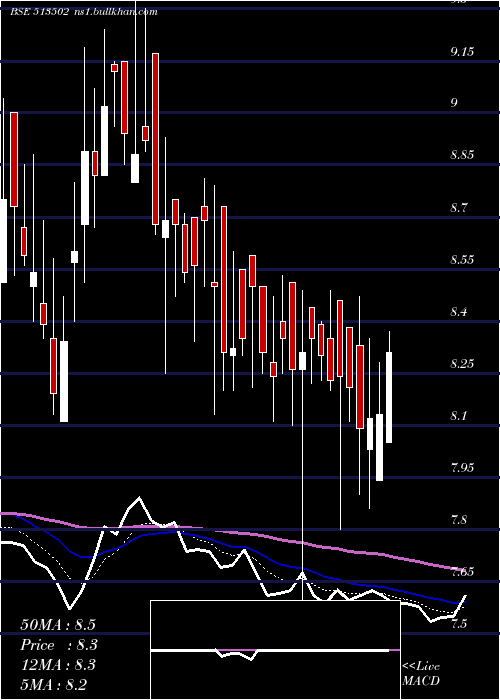Click the 5MA : 8.2 legend entry
The width and height of the screenshot is (500, 700).
click(54, 684)
